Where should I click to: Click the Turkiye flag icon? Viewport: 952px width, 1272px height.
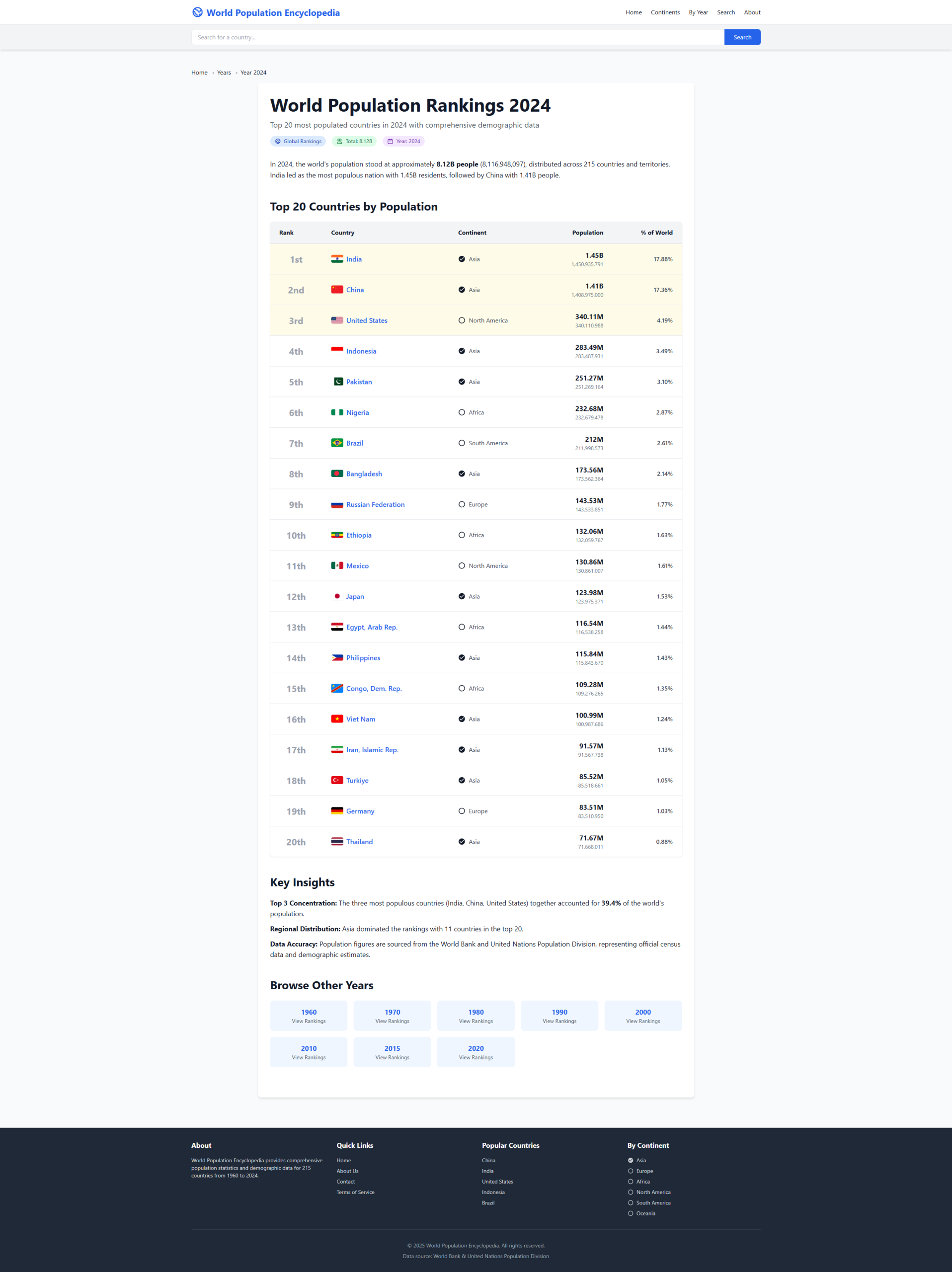tap(337, 780)
